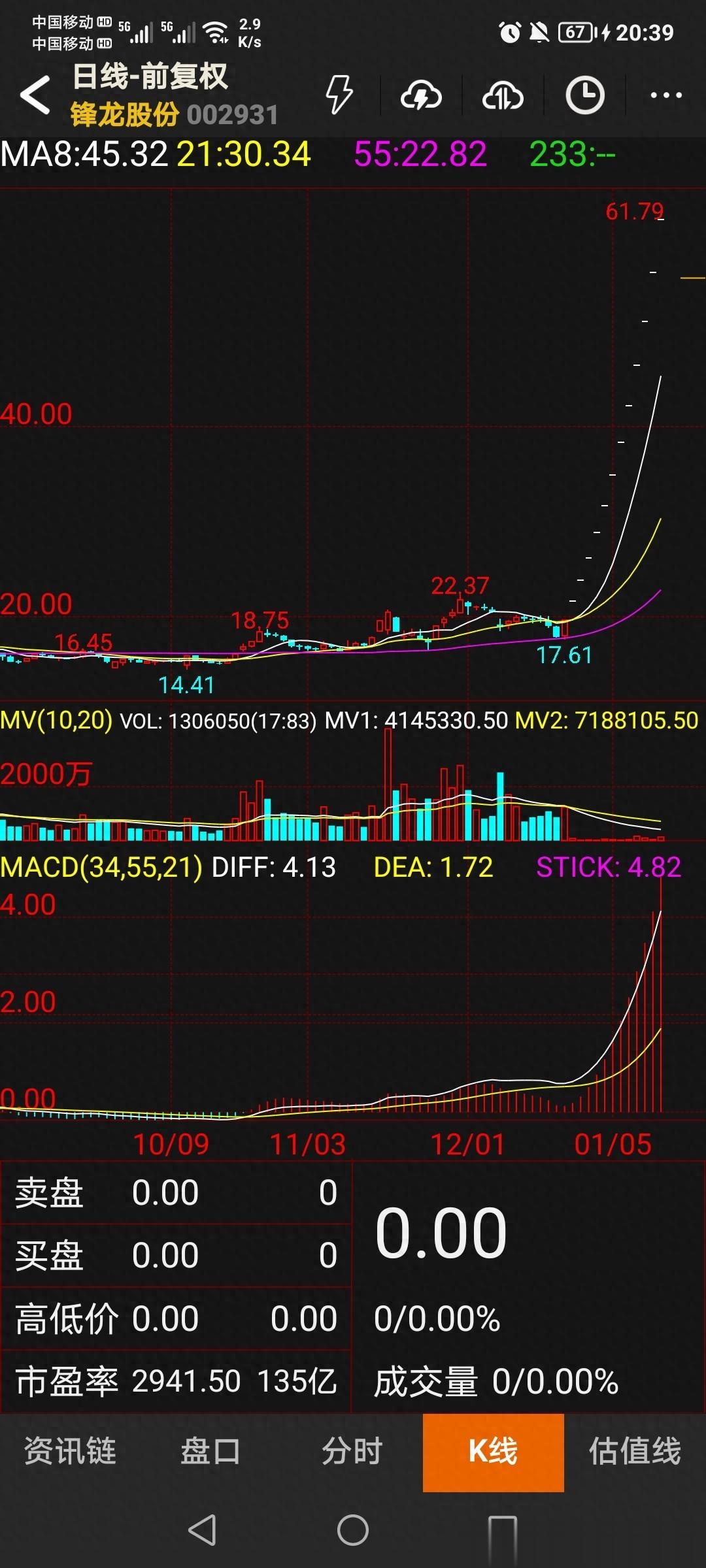This screenshot has height=1568, width=706.
Task: Tap the STICK: 4.82 value
Action: (609, 867)
